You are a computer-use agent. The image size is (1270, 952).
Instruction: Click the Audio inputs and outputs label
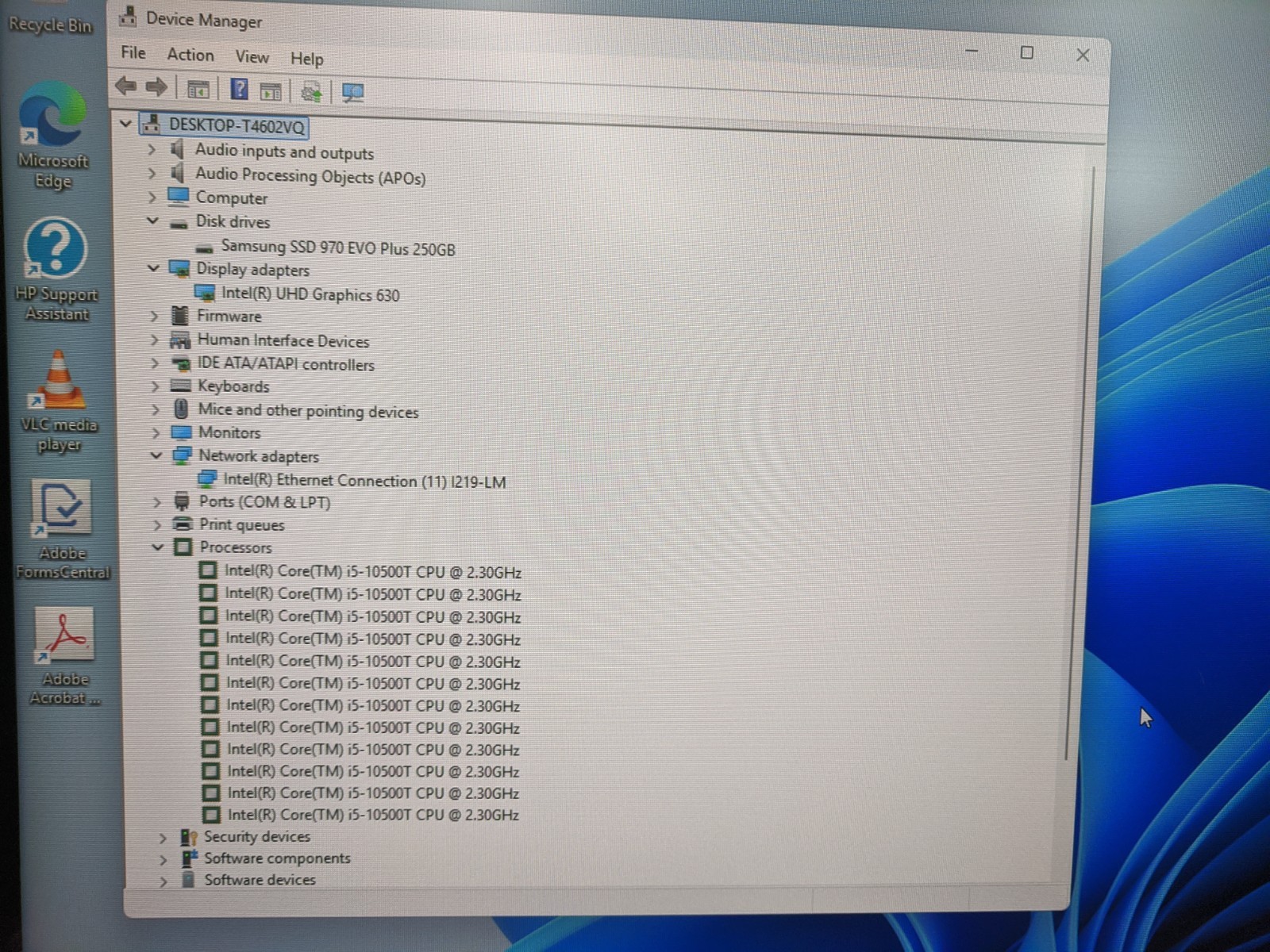click(x=284, y=151)
